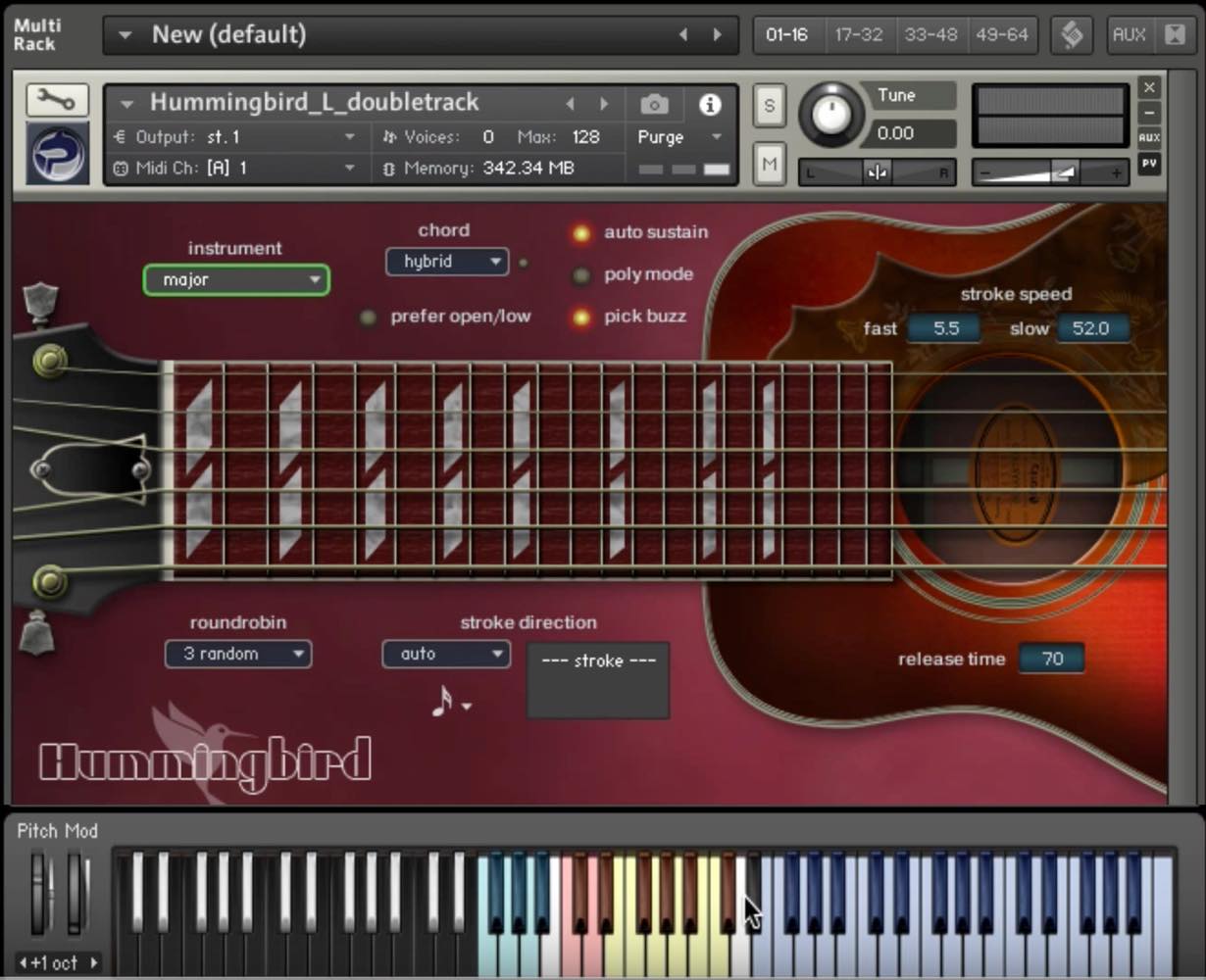Enable poly mode
Screen dimensions: 1206x980
tap(581, 275)
